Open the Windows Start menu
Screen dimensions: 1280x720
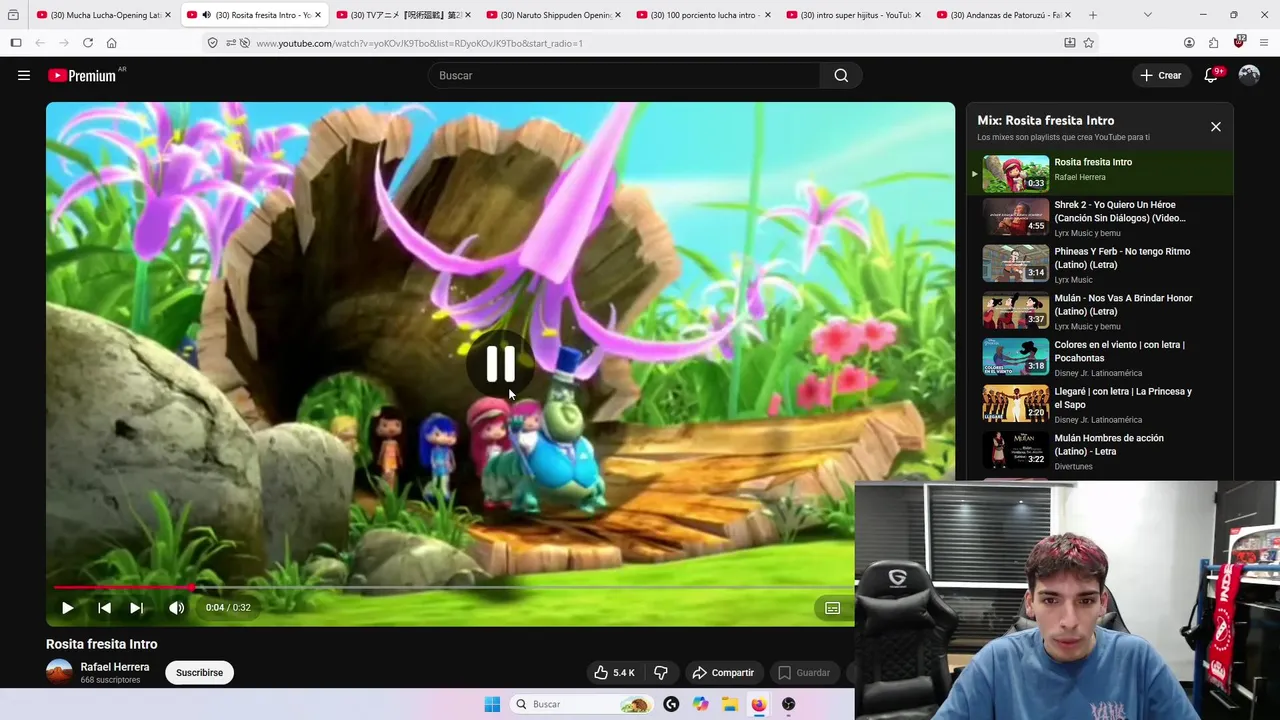492,704
